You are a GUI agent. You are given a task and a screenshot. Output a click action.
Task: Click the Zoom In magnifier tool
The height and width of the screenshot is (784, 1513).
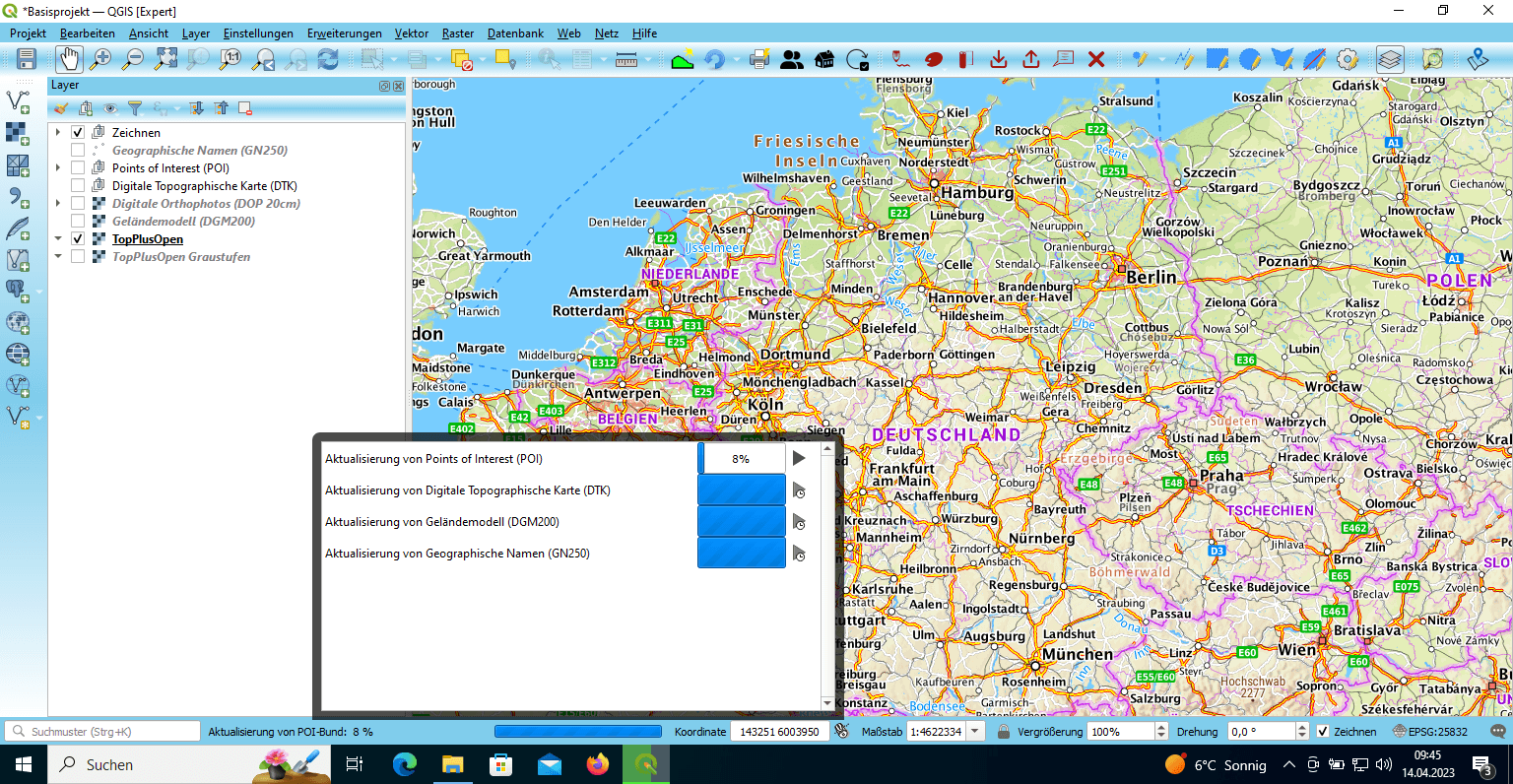tap(100, 59)
